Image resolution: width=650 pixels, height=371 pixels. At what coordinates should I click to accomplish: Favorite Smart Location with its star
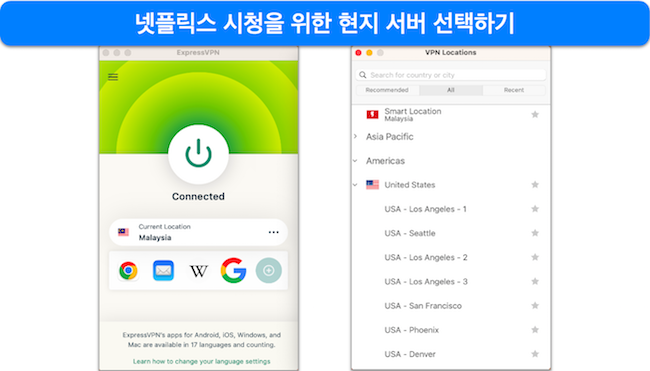(535, 114)
